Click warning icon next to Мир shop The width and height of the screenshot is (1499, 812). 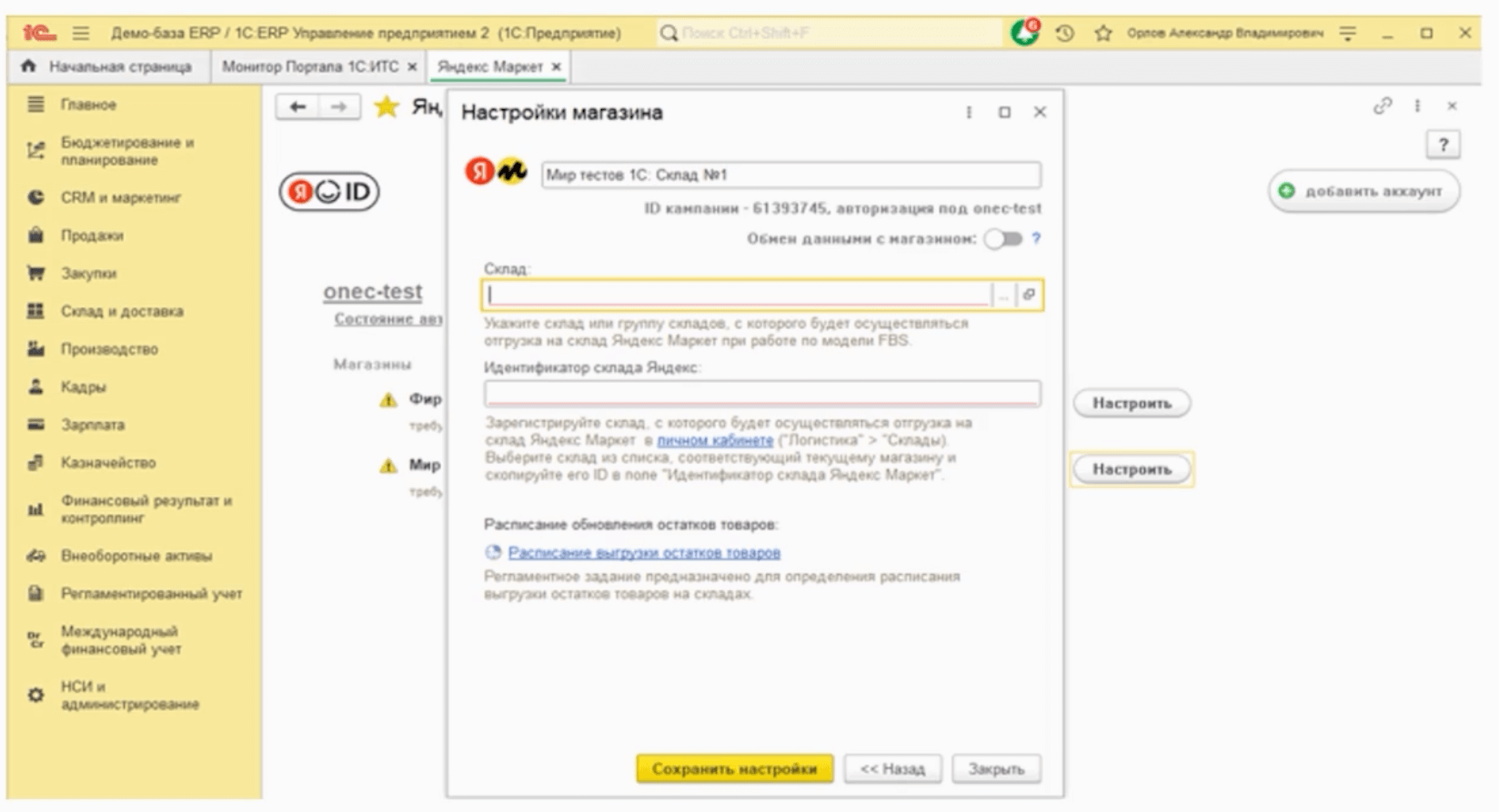388,466
